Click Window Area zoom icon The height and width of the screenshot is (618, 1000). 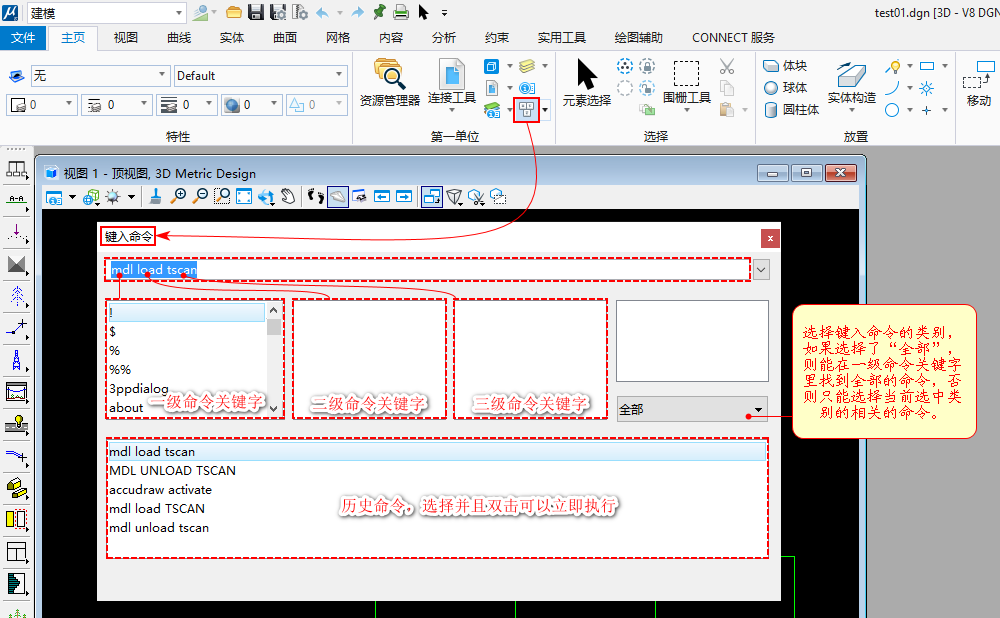pos(221,196)
